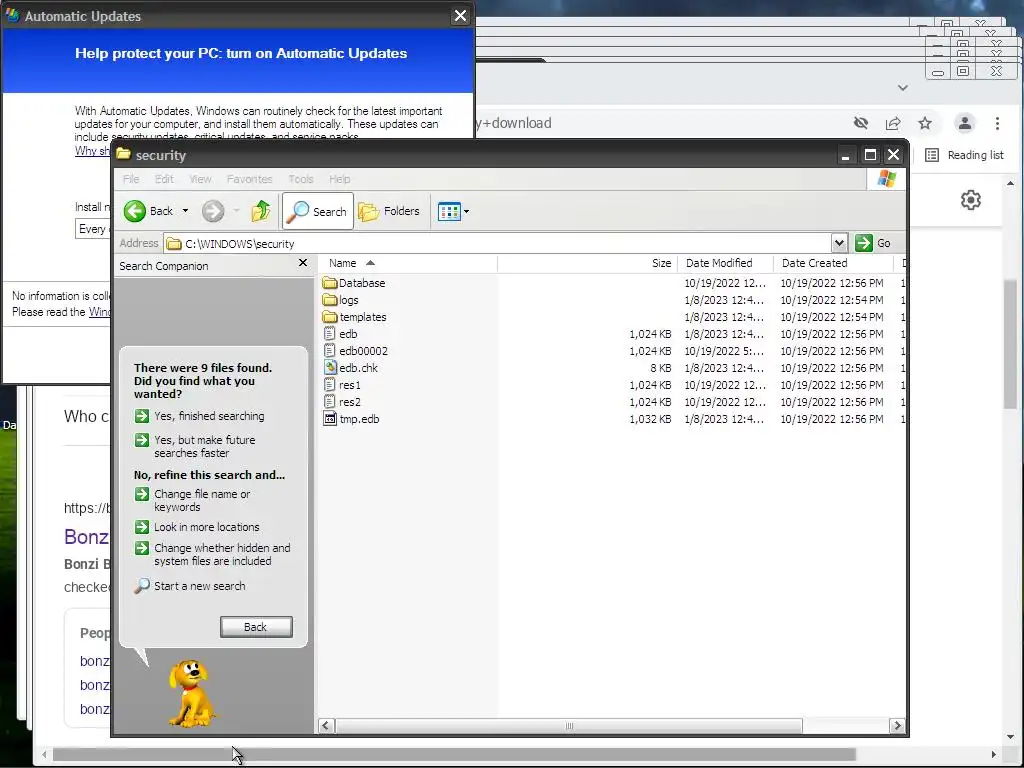Click the 1,032 KB size of tmp.edb
The image size is (1024, 768).
click(650, 419)
